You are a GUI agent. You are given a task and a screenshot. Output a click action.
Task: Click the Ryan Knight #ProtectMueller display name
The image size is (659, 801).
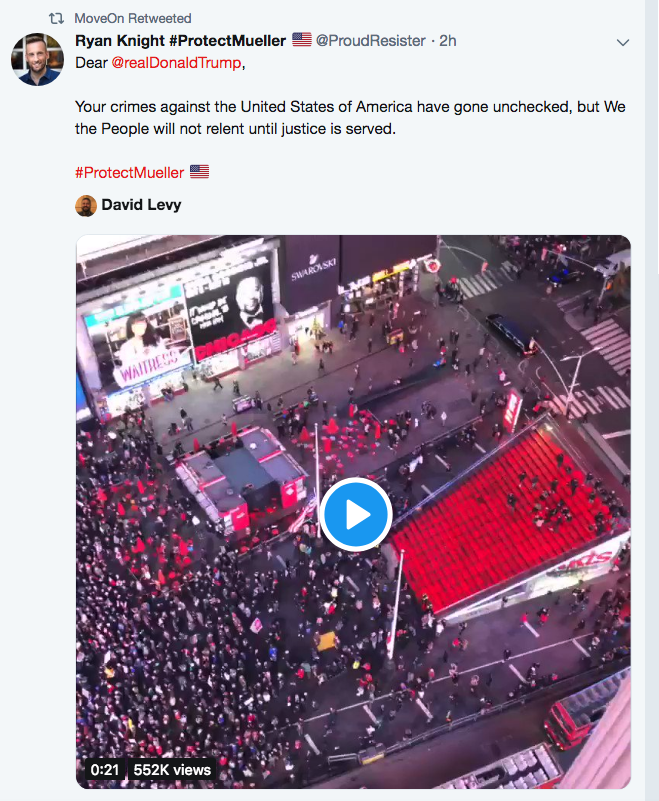(x=180, y=40)
